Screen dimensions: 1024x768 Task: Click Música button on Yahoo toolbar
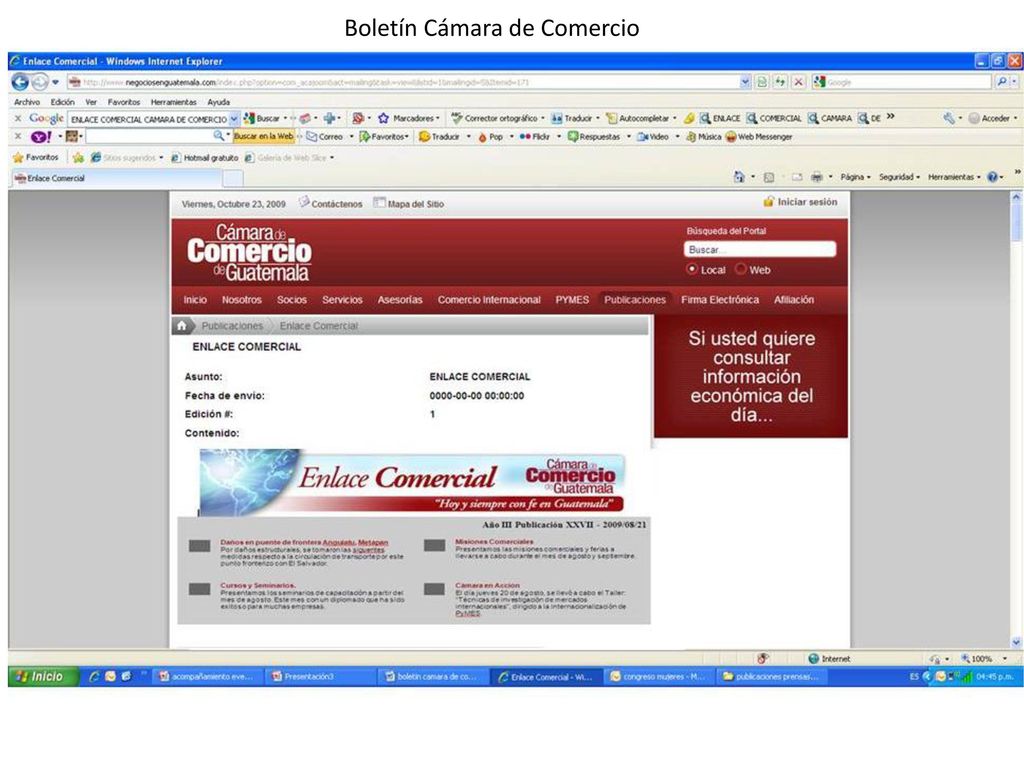(703, 136)
